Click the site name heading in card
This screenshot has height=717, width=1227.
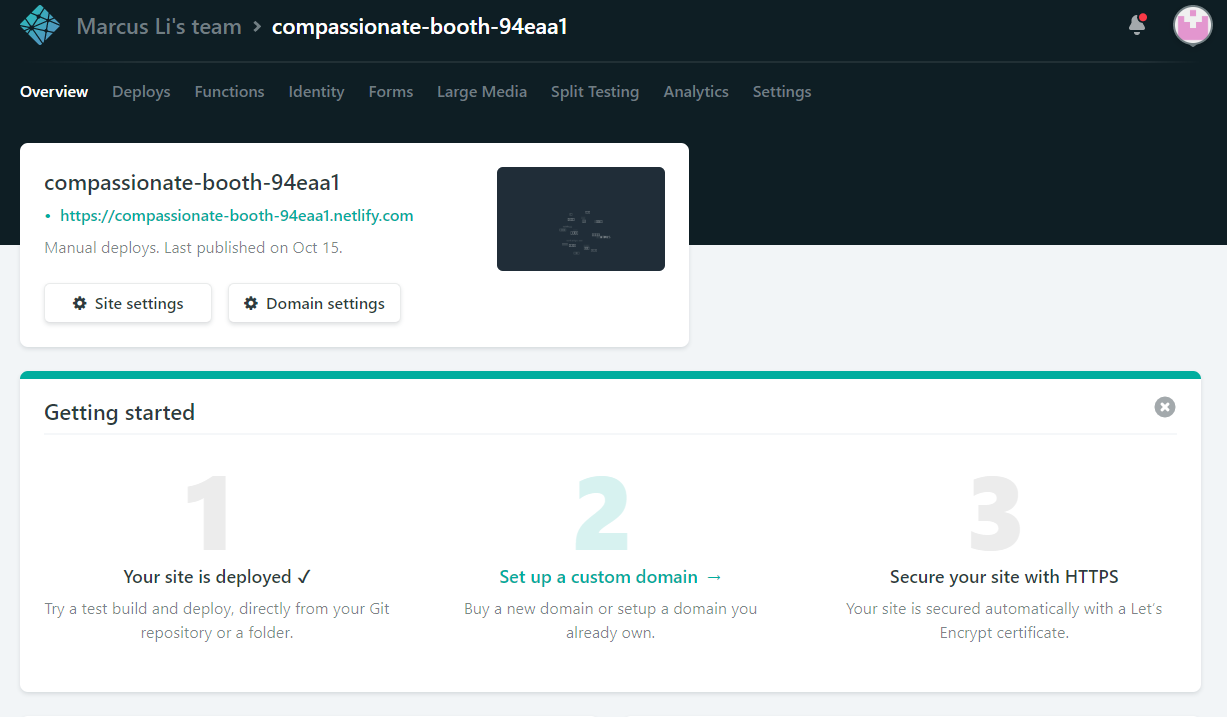click(193, 183)
